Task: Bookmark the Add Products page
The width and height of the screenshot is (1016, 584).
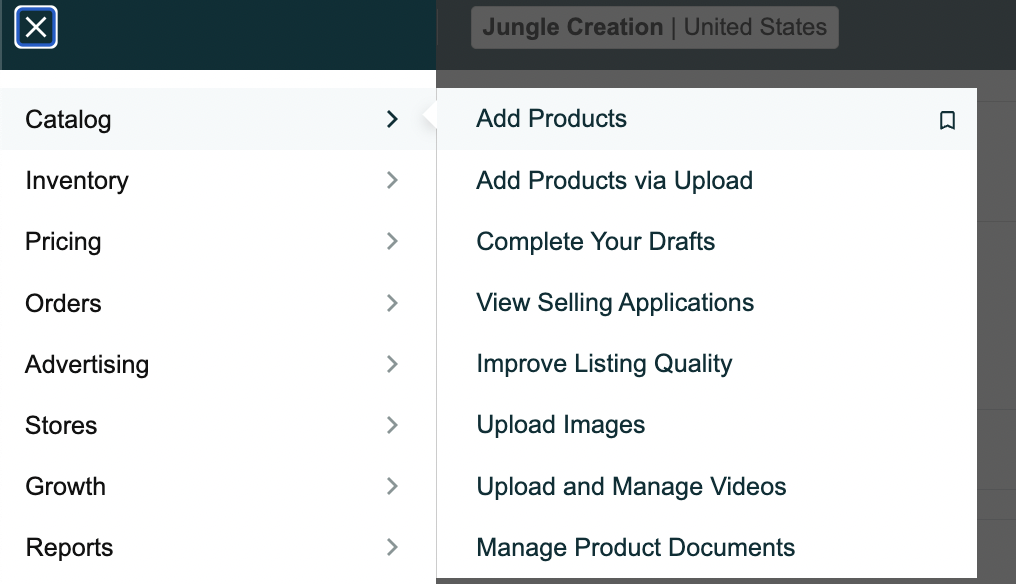Action: pyautogui.click(x=947, y=120)
